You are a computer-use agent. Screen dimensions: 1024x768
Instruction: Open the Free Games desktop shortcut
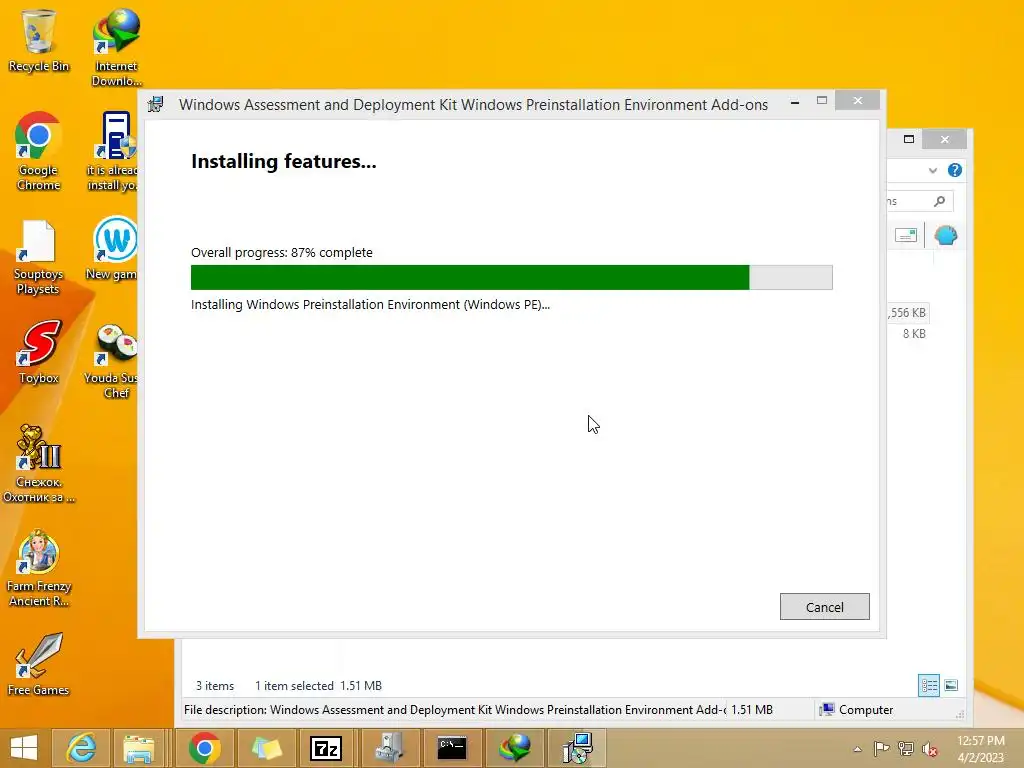[39, 664]
